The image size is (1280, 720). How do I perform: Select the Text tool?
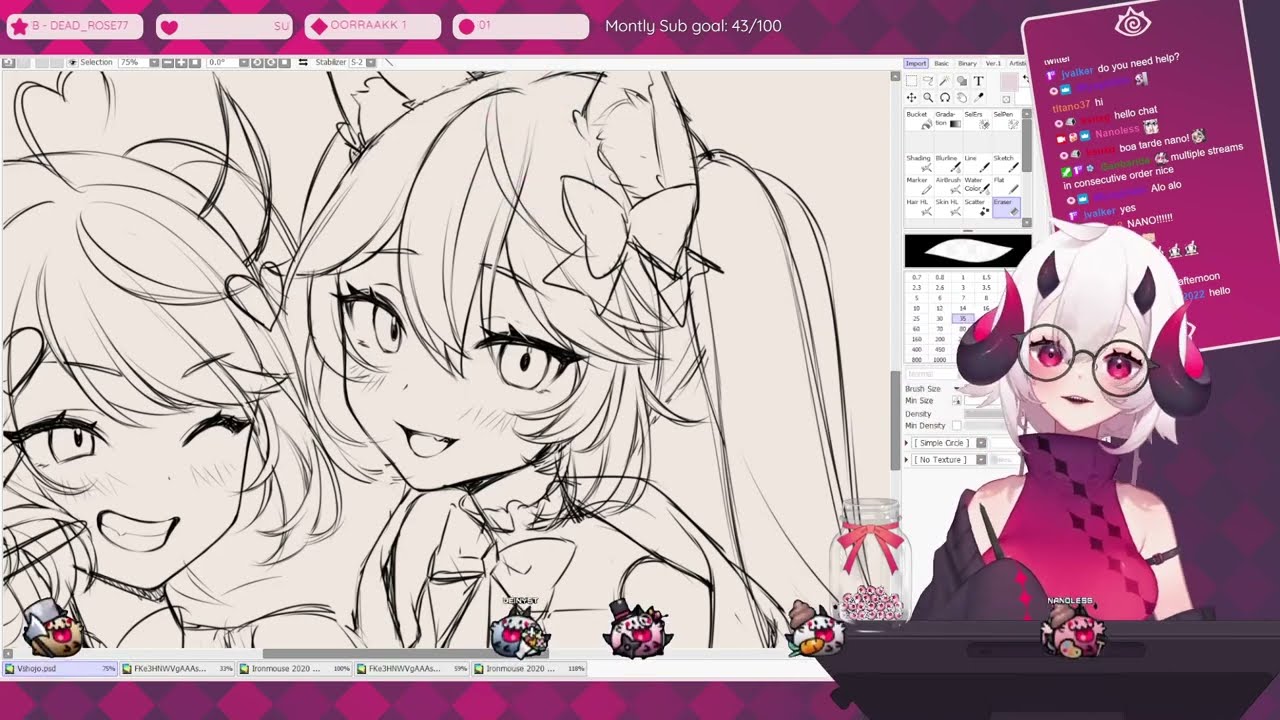[979, 81]
